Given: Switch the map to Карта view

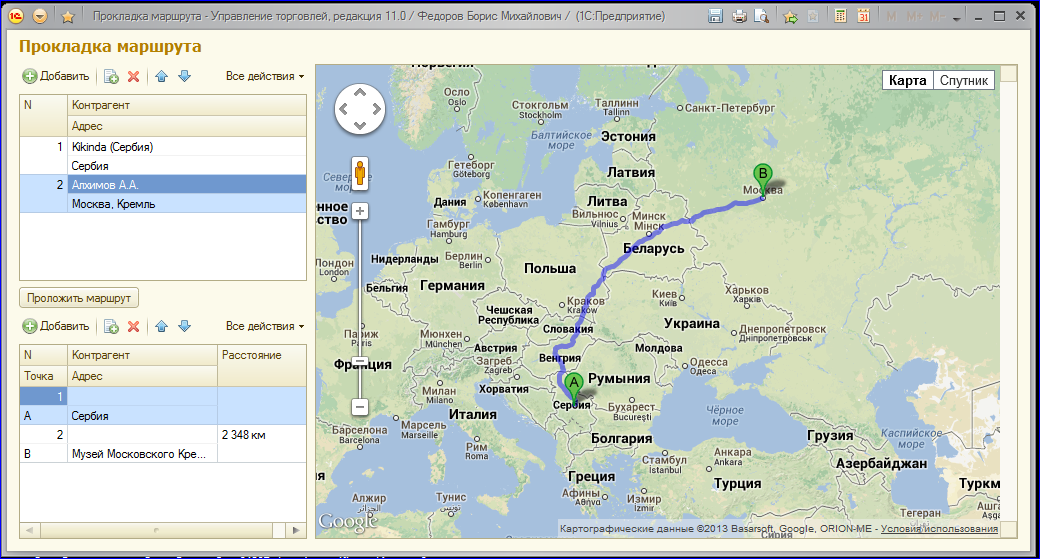Looking at the screenshot, I should tap(907, 80).
